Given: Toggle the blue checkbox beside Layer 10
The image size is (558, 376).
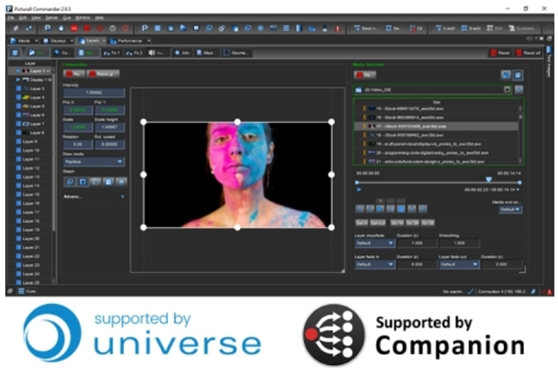Looking at the screenshot, I should pos(18,150).
